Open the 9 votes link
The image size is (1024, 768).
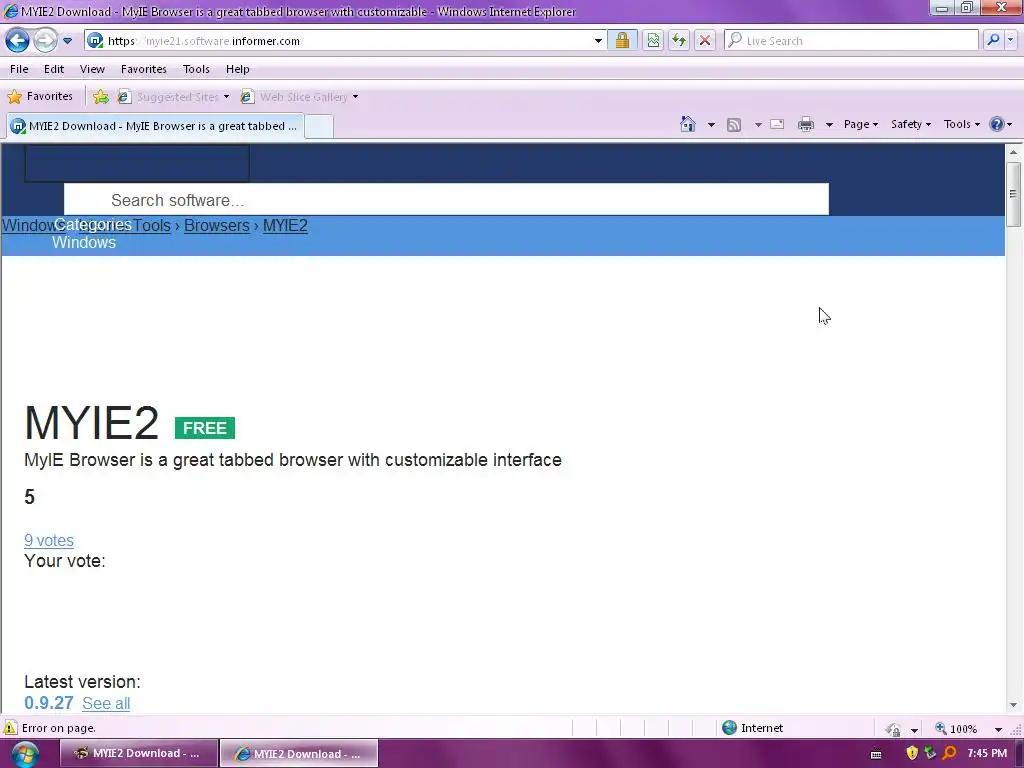pos(49,540)
